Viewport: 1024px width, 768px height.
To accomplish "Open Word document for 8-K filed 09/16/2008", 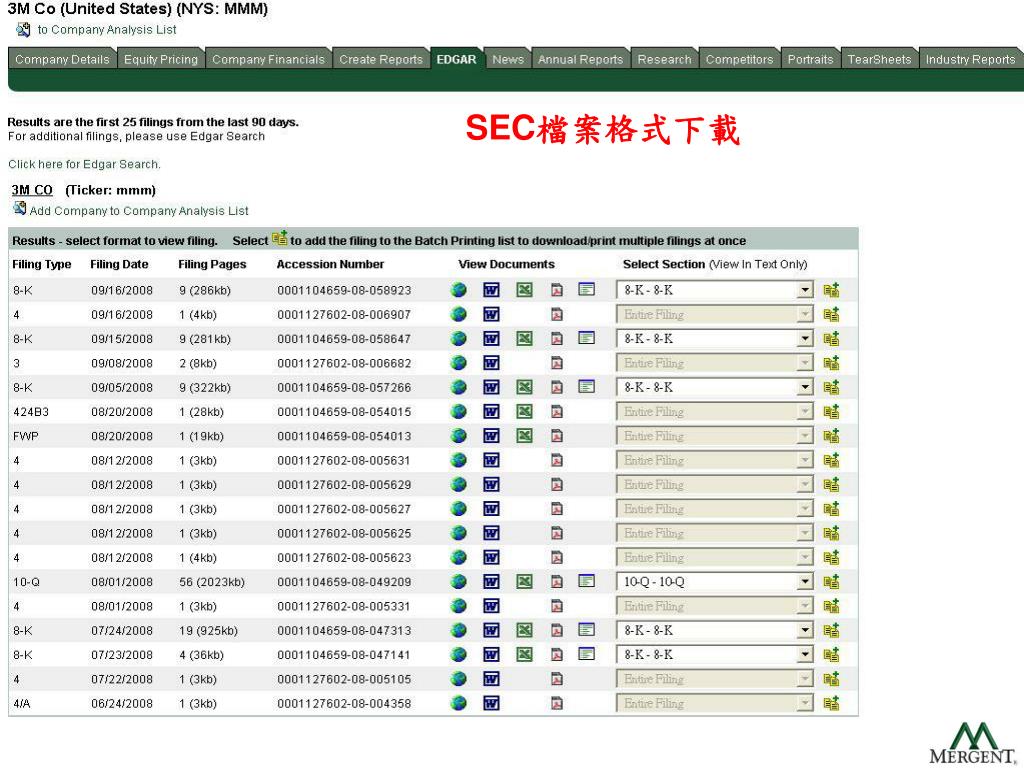I will 491,290.
